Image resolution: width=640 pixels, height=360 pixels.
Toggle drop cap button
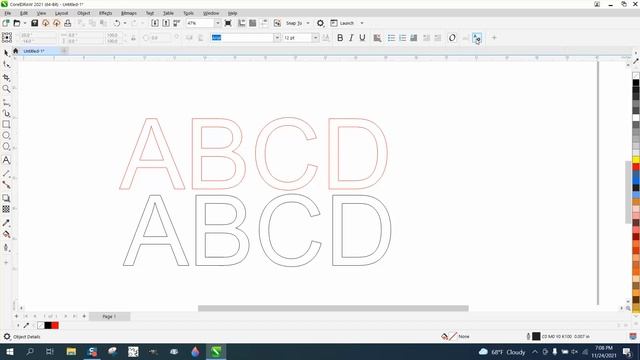coord(413,38)
